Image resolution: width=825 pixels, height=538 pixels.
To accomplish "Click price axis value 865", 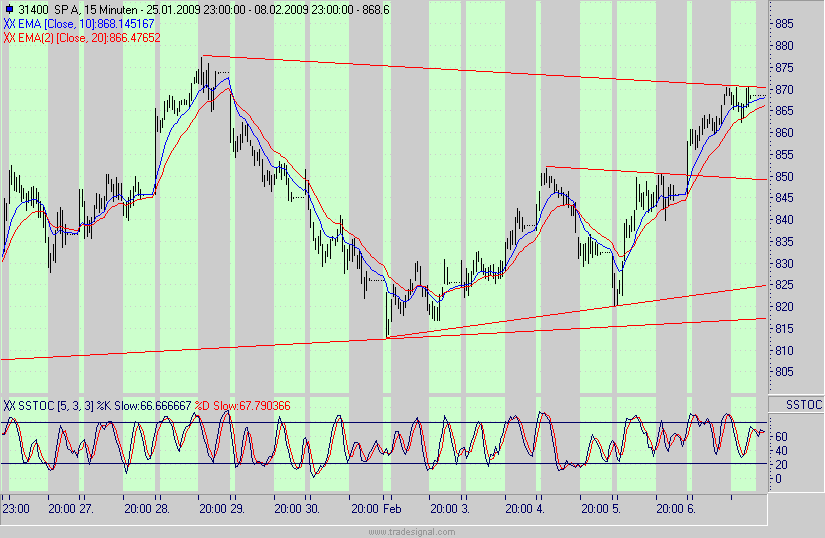I will [784, 111].
